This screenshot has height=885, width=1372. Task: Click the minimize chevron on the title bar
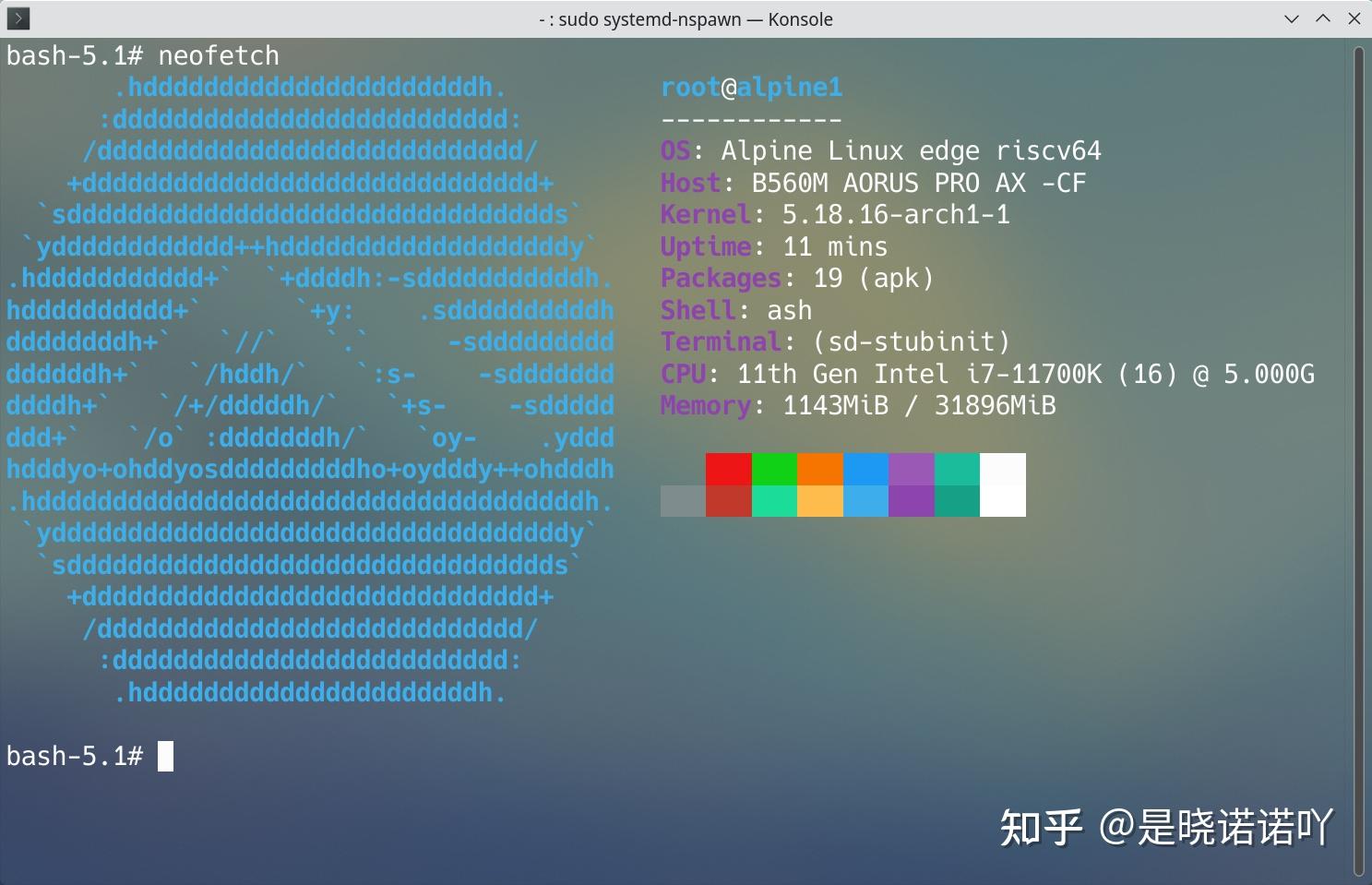(x=1291, y=18)
